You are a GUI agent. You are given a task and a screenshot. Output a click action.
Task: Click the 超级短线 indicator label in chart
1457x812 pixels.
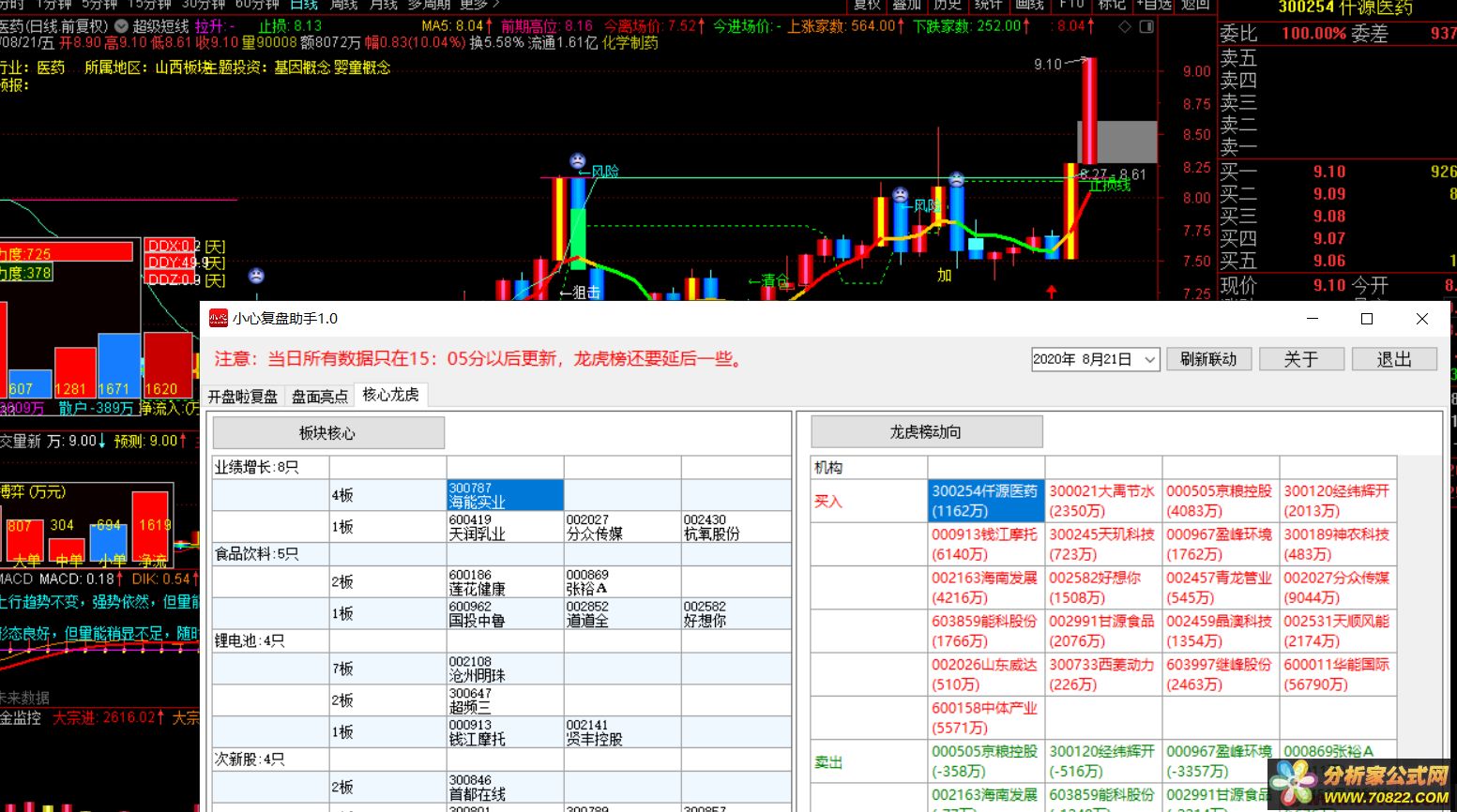coord(160,26)
